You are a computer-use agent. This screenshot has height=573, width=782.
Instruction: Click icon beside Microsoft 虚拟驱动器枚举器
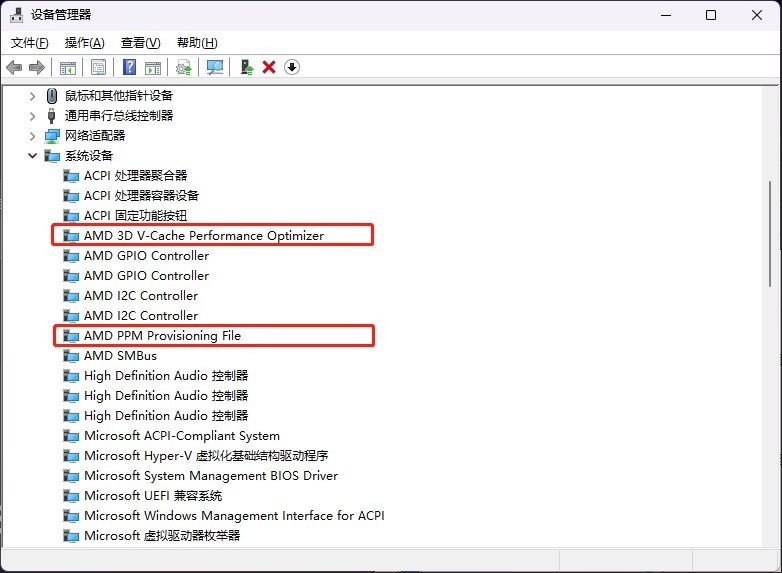[x=71, y=536]
